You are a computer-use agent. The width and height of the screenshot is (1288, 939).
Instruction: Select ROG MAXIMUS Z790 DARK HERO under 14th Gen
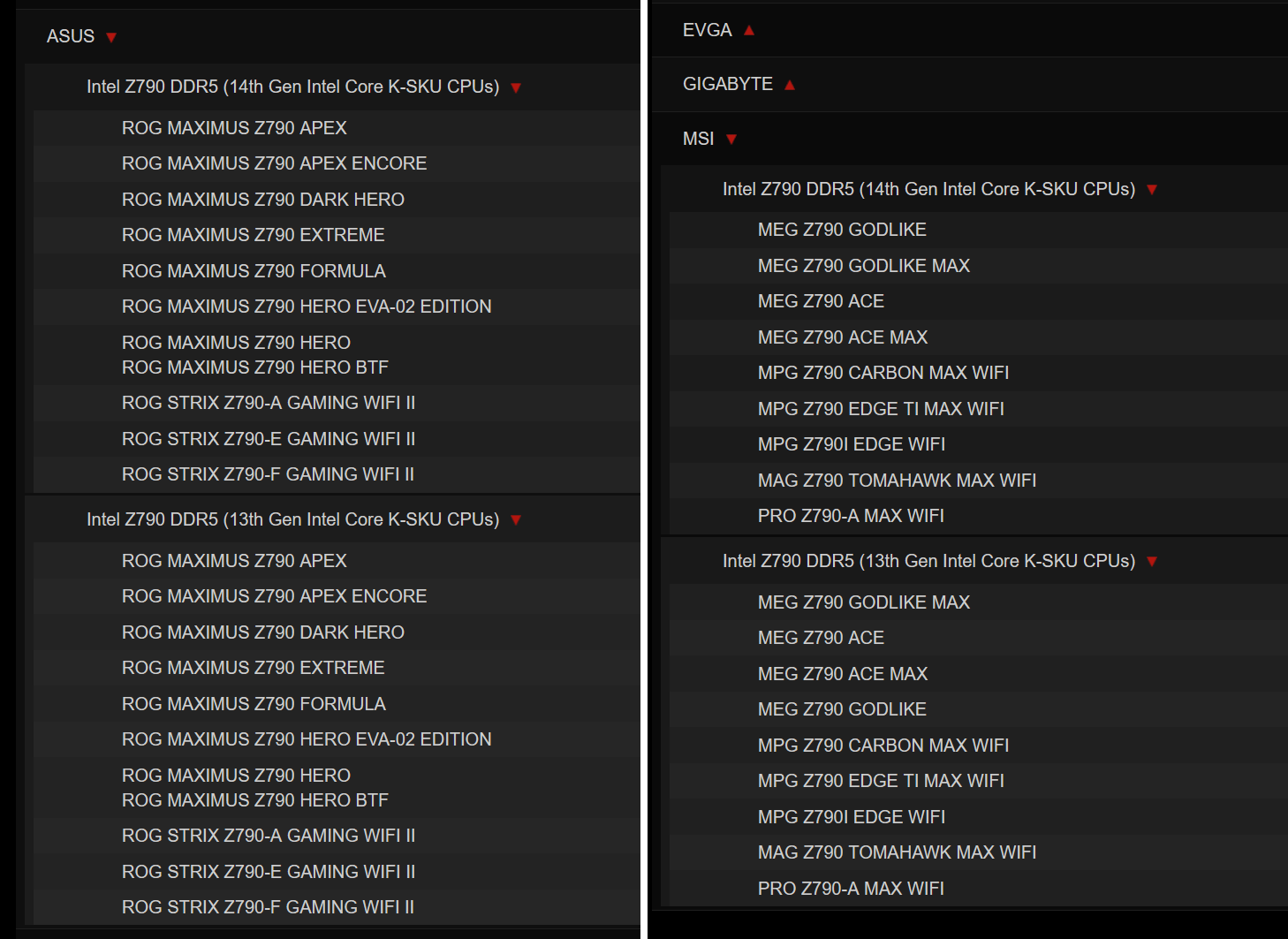263,200
